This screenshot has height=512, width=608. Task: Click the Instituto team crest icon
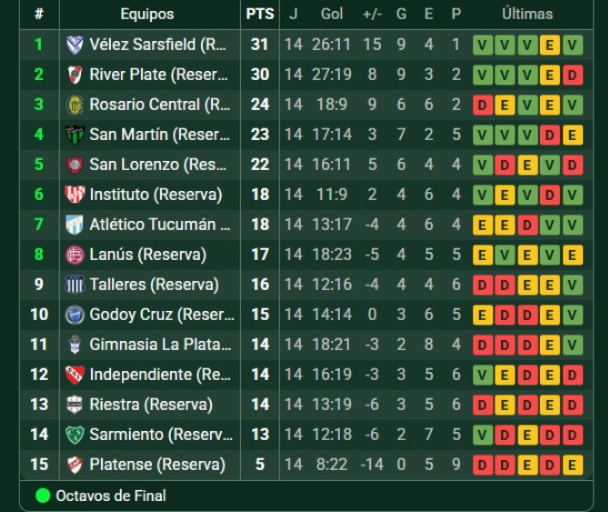(x=74, y=195)
